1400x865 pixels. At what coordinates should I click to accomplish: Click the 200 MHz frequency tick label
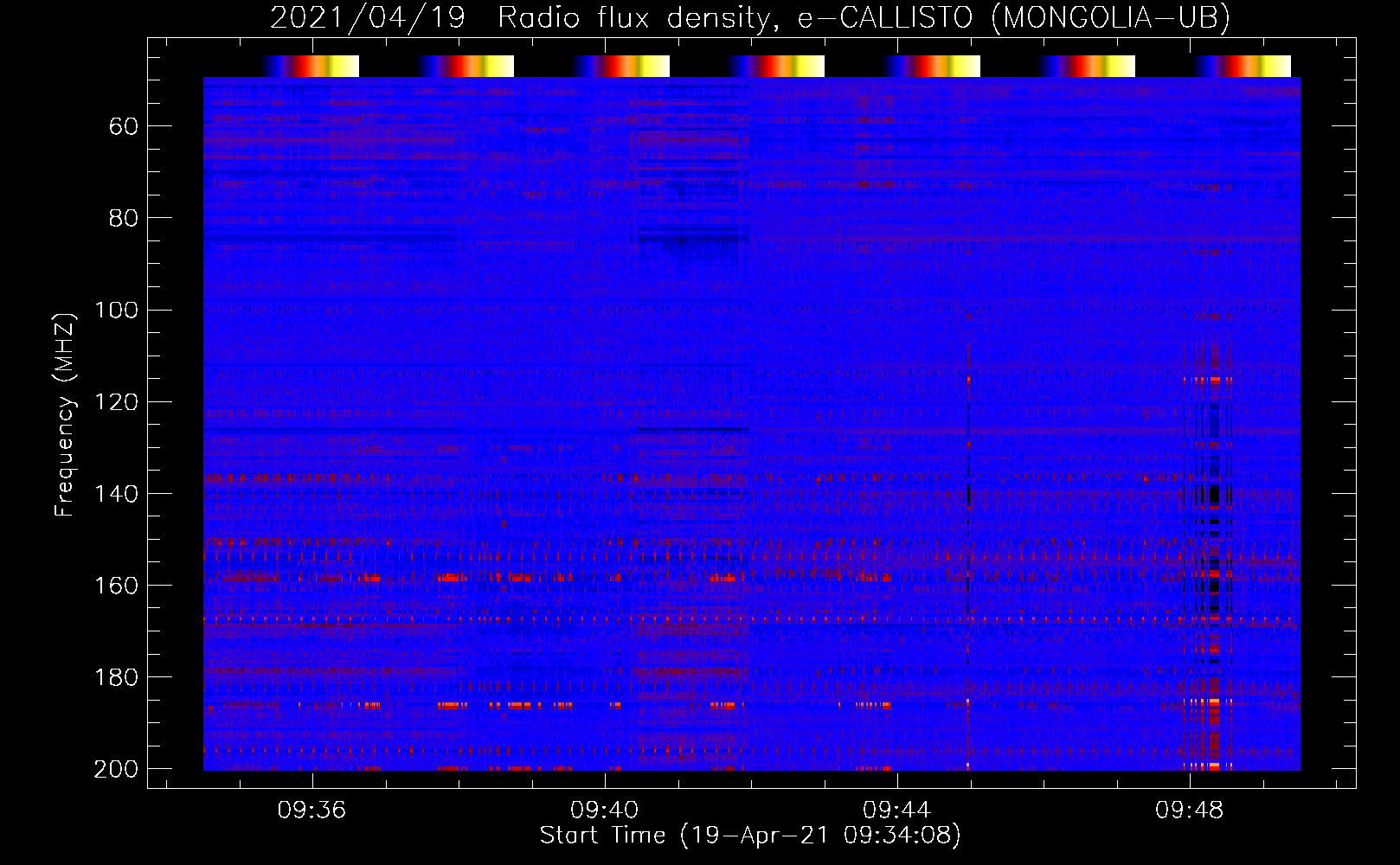[x=116, y=769]
